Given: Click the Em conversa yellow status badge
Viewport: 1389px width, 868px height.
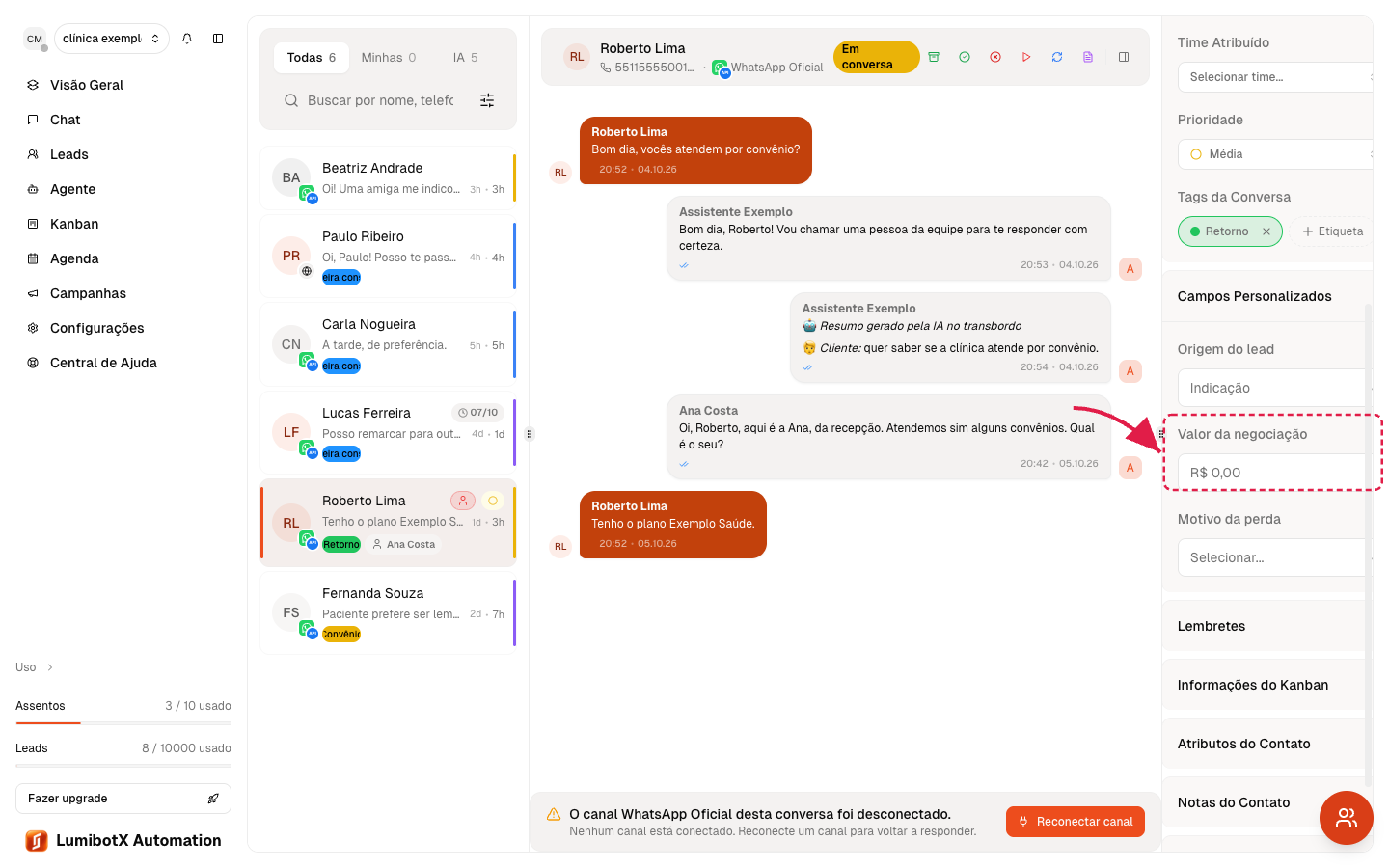Looking at the screenshot, I should click(876, 57).
